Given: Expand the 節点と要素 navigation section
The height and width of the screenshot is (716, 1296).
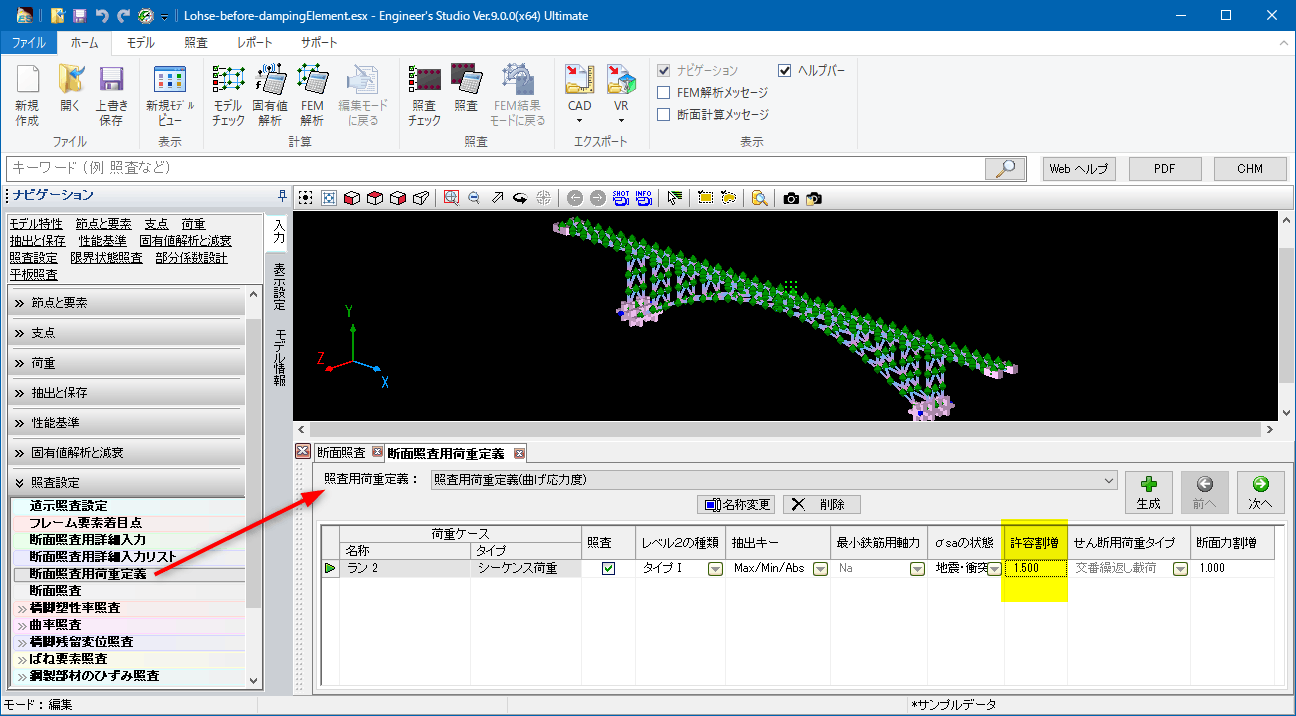Looking at the screenshot, I should point(126,303).
